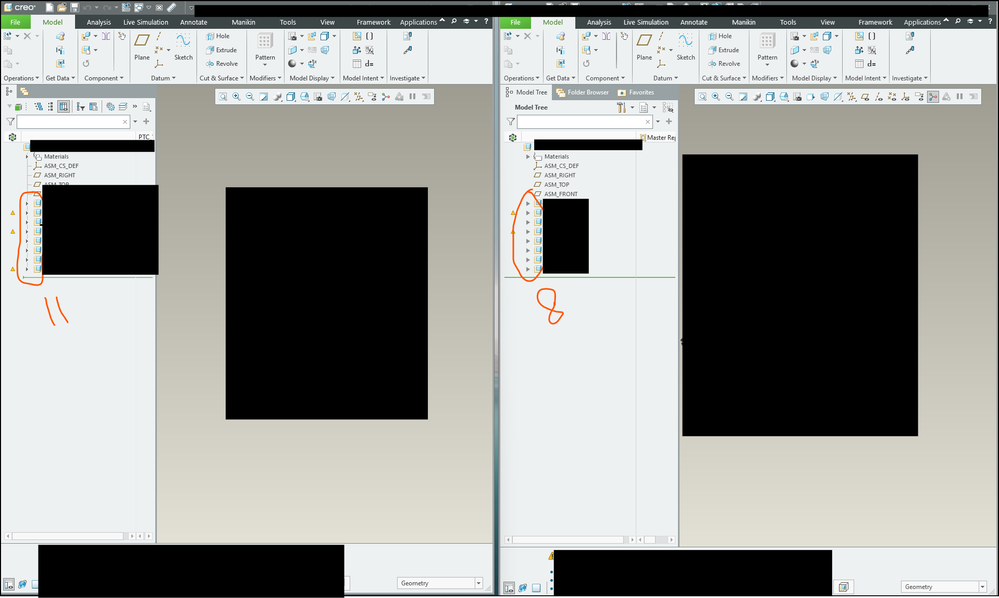
Task: Open Cut & Surface dropdown in left window
Action: [x=221, y=78]
